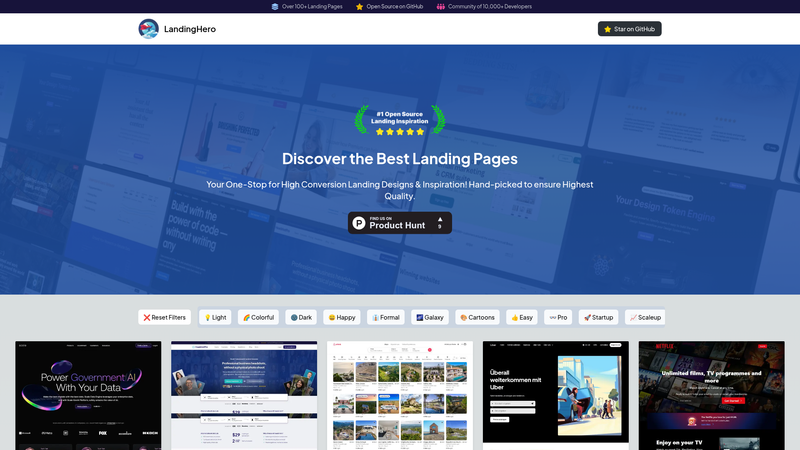Click the Product Hunt P logo icon
The image size is (800, 450).
pyautogui.click(x=359, y=223)
